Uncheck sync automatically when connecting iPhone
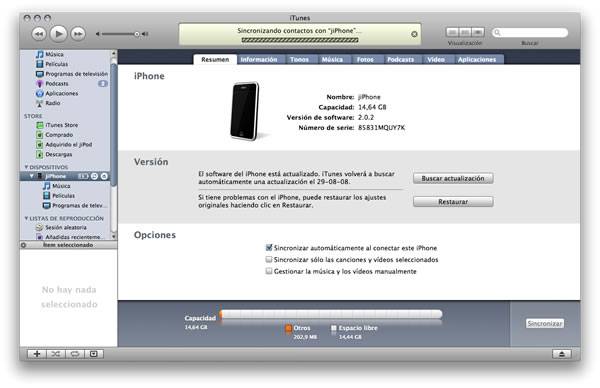600x388 pixels. pos(269,248)
